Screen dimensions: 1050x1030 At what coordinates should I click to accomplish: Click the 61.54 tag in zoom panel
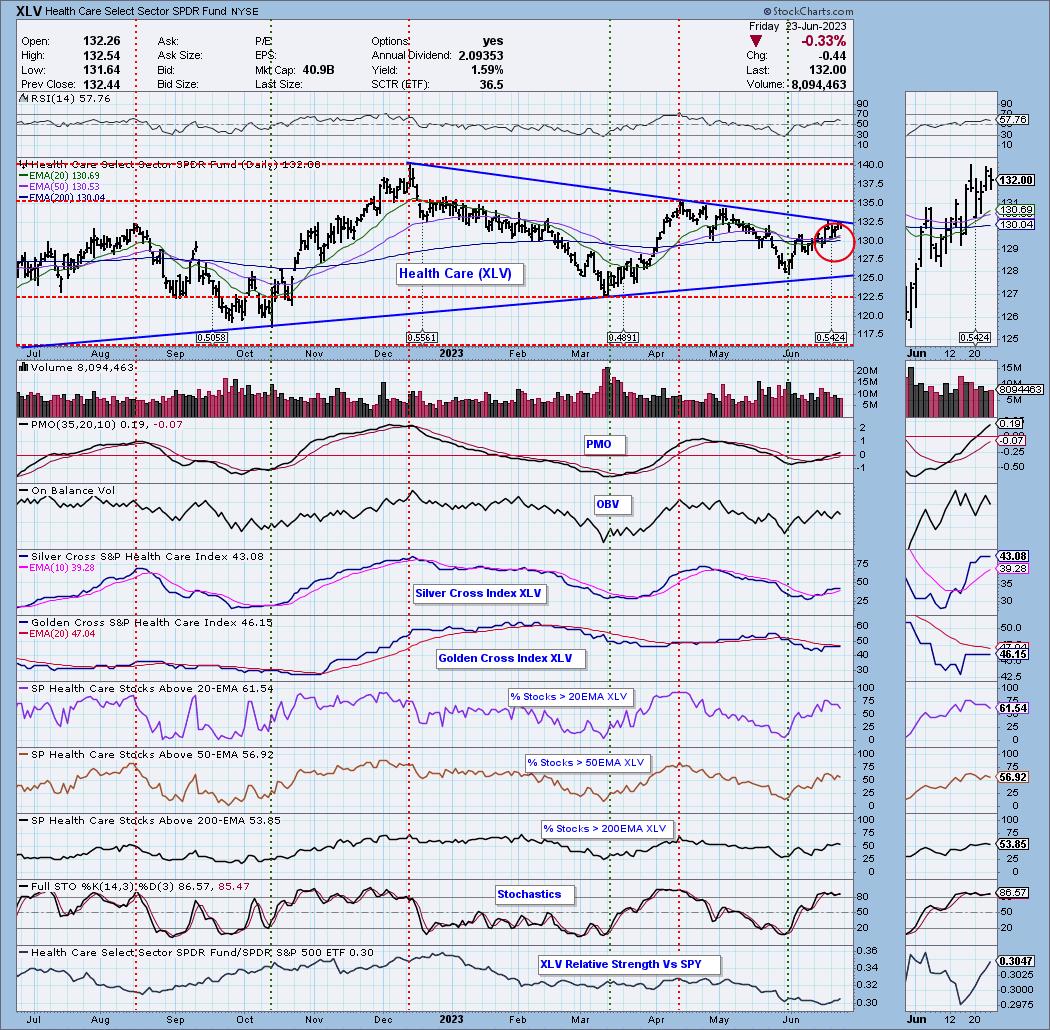(x=1012, y=708)
